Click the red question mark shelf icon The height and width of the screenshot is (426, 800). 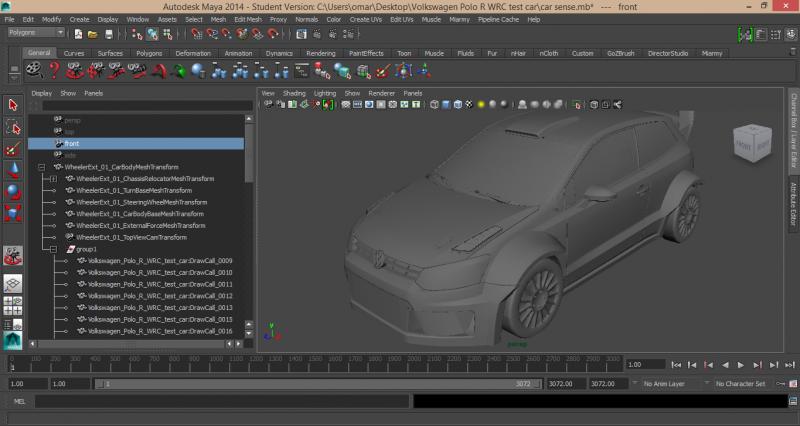pos(54,70)
